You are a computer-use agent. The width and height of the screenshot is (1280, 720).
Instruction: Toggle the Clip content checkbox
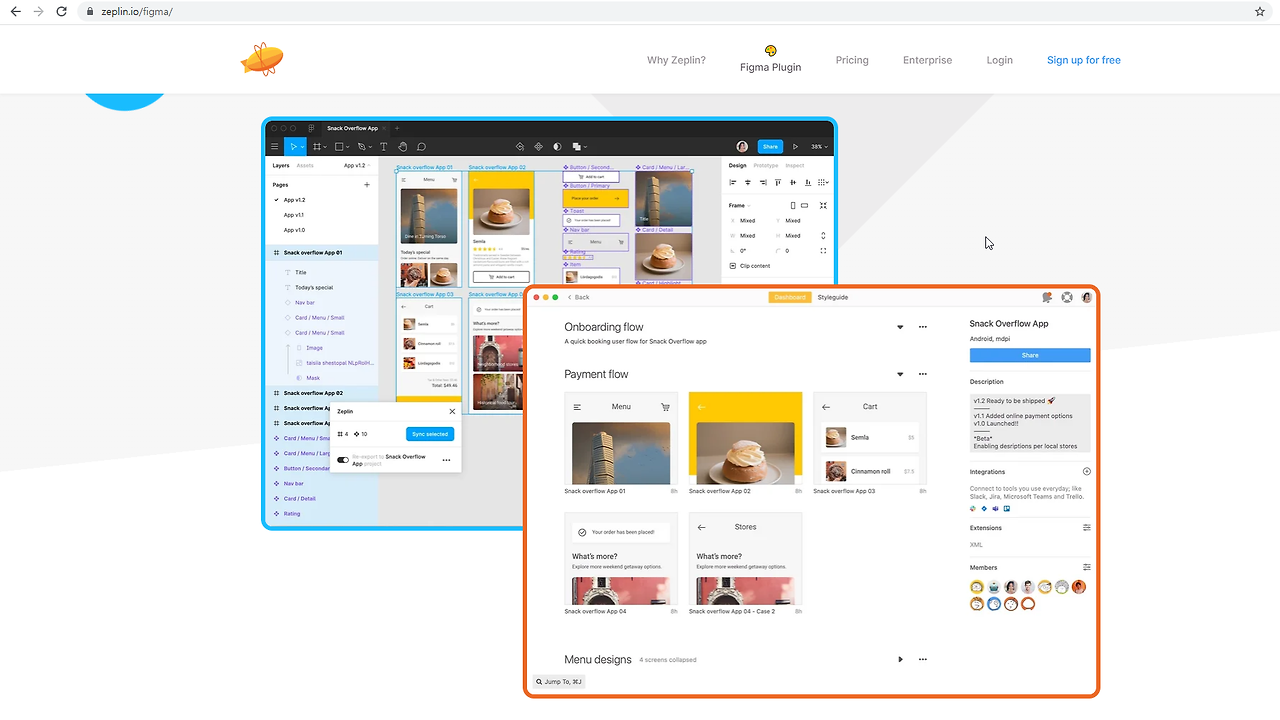pyautogui.click(x=732, y=266)
